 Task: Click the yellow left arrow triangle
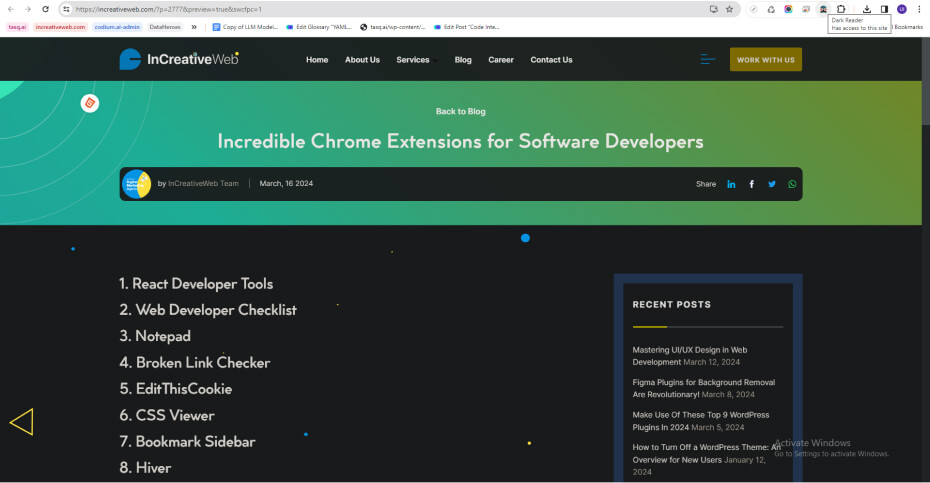[22, 422]
